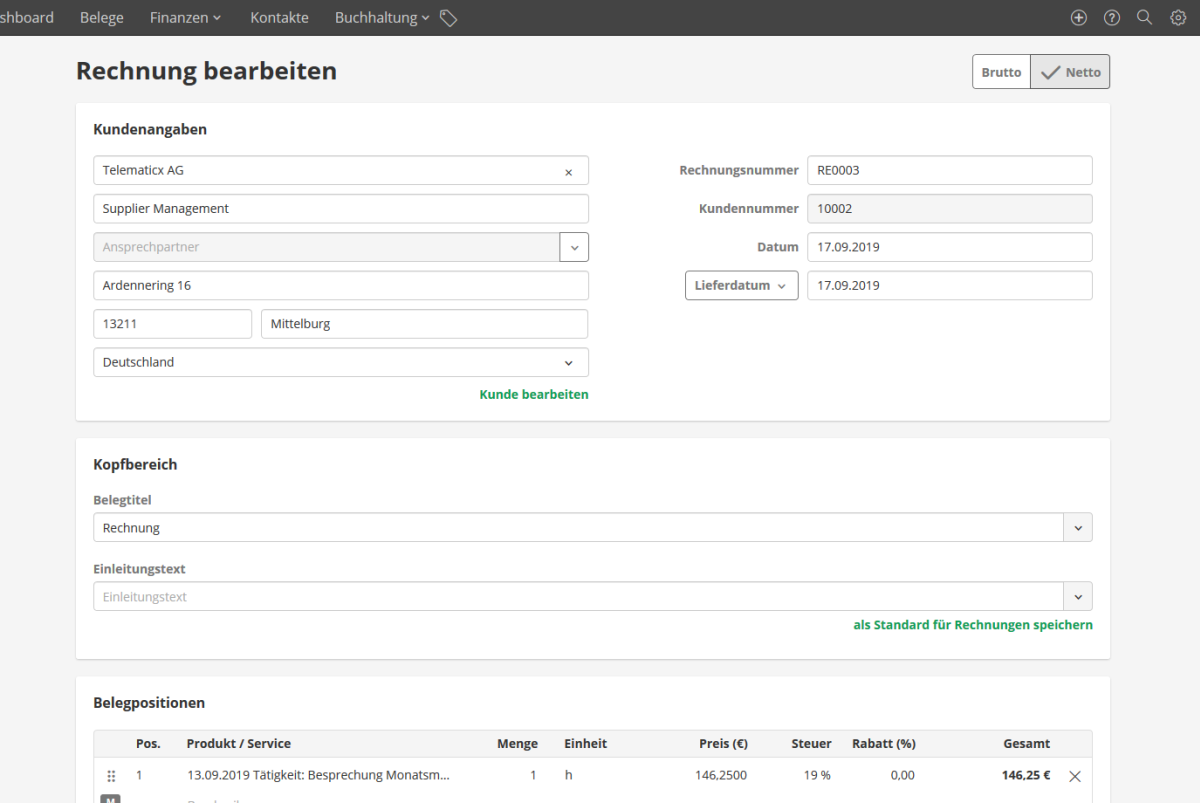Click the Produkt / Service column header
The image size is (1200, 803).
tap(239, 744)
